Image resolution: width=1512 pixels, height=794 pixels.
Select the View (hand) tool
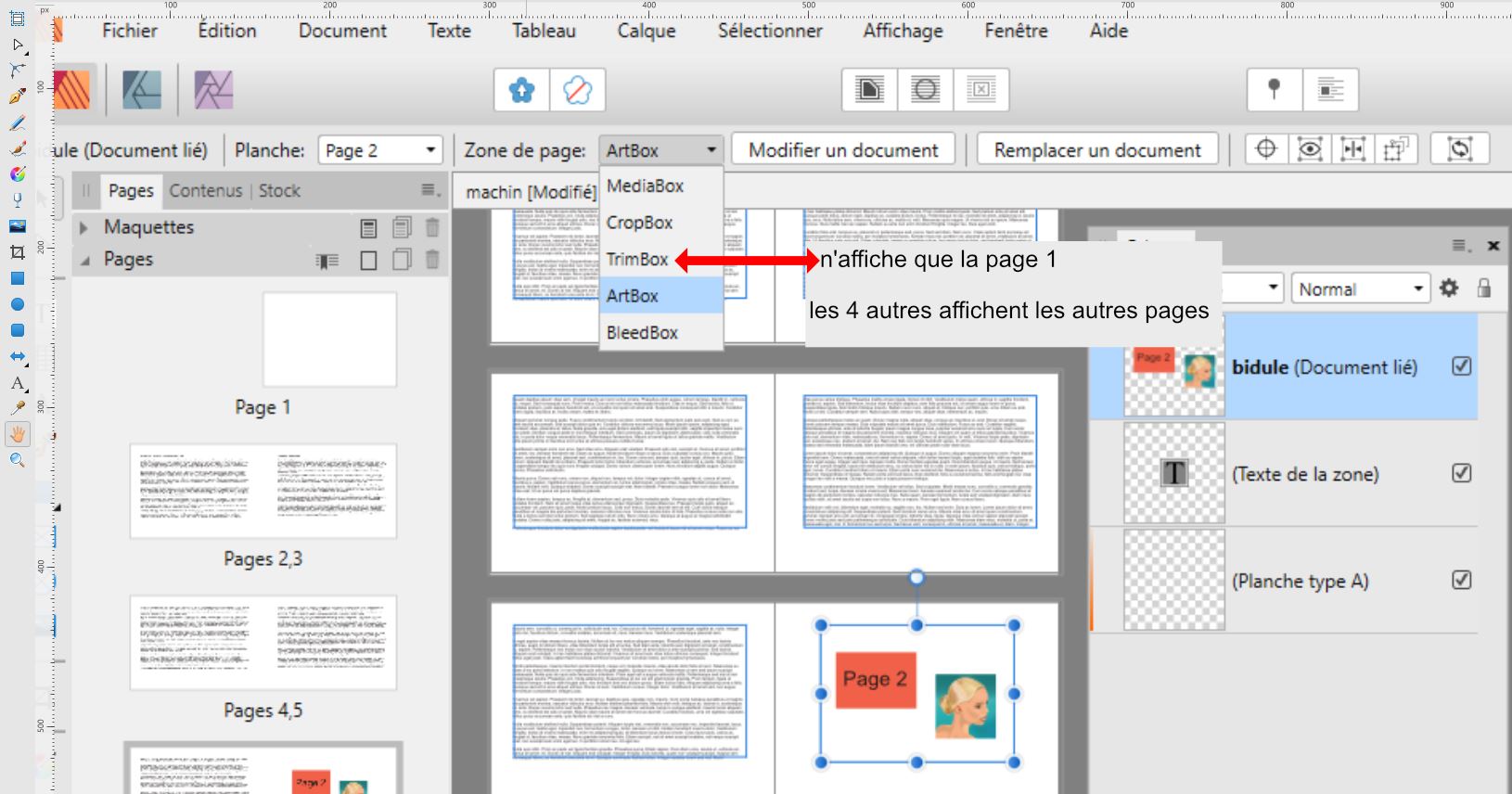17,434
